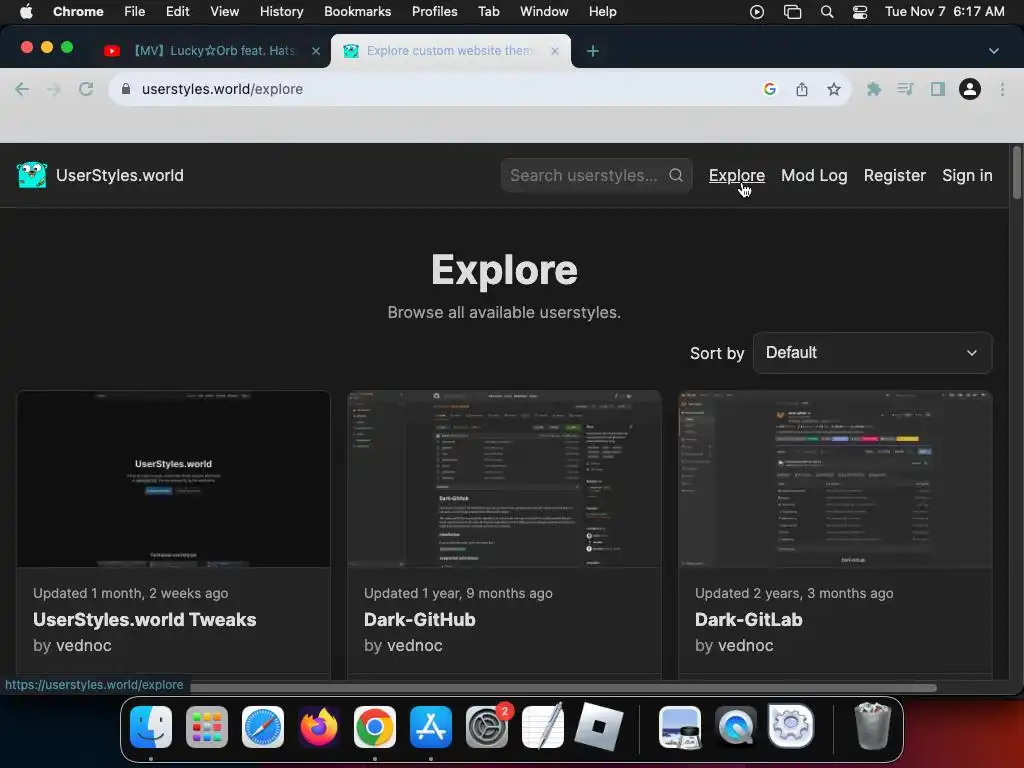Click the Explore navigation link
1024x768 pixels.
(x=737, y=175)
